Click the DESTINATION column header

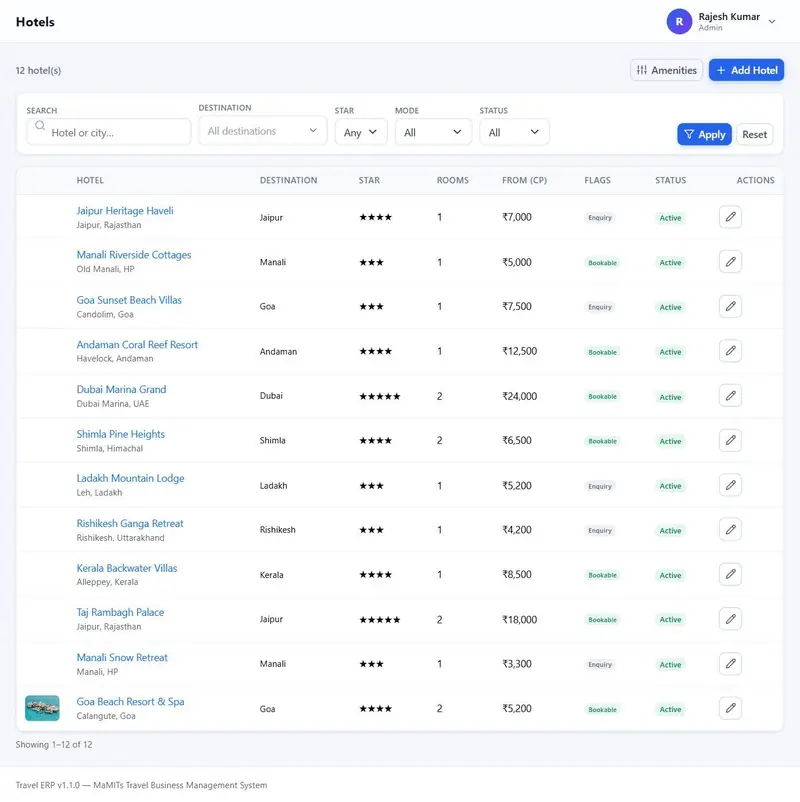(288, 180)
